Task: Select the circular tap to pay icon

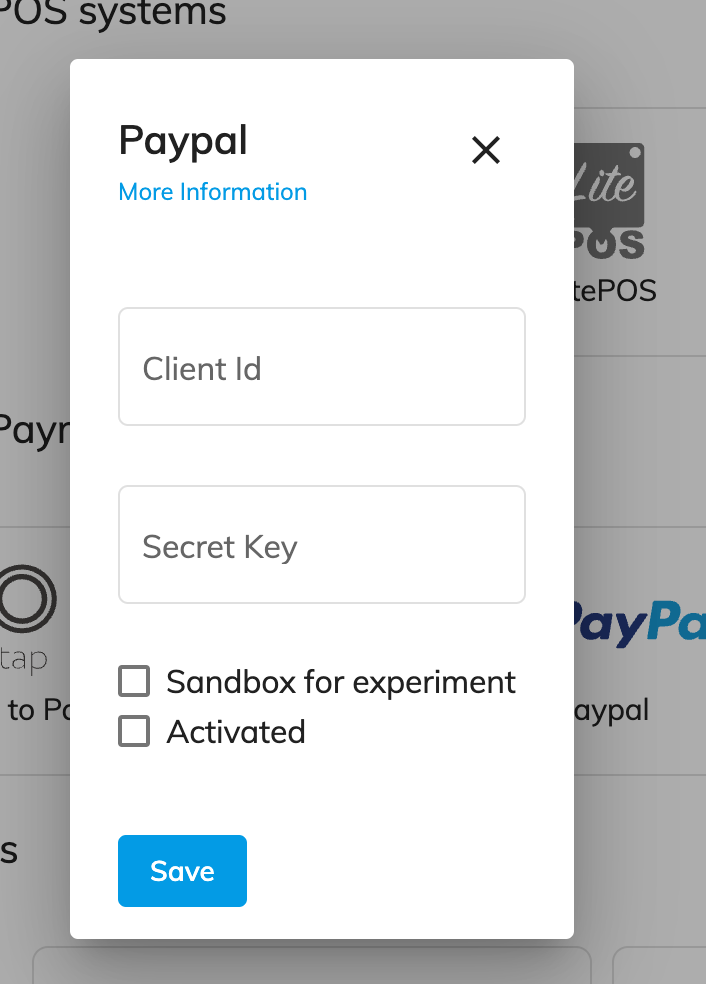Action: [x=28, y=598]
